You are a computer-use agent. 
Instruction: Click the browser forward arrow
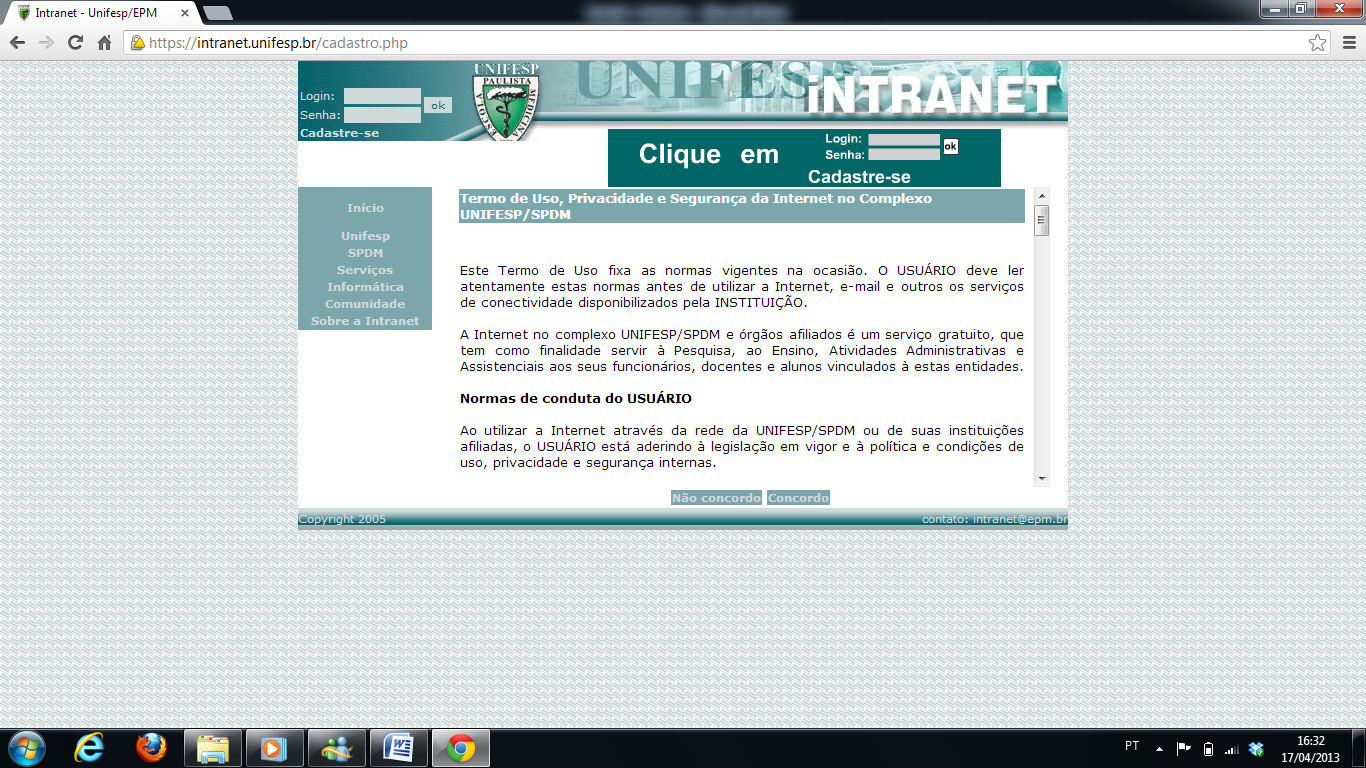coord(46,43)
